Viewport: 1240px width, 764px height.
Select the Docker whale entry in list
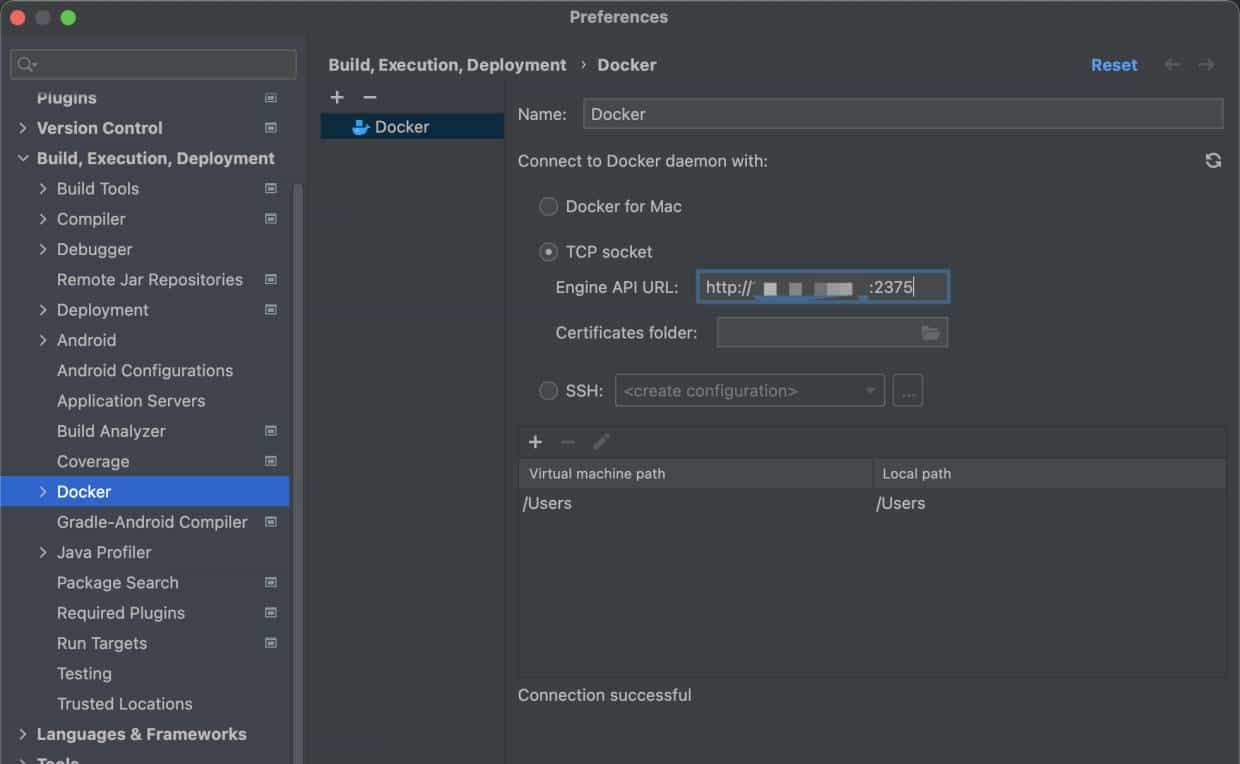tap(402, 127)
